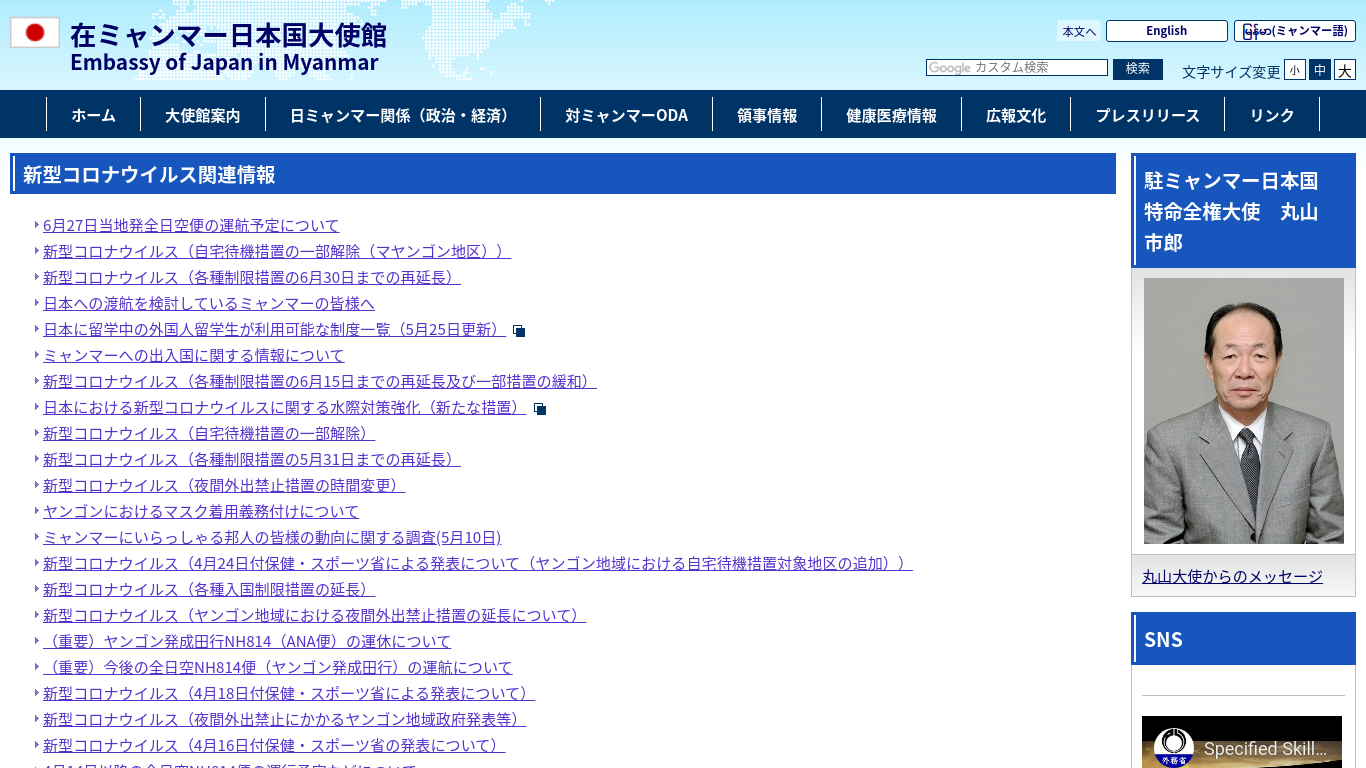Viewport: 1366px width, 768px height.
Task: Open ミャンマーへの出入国に関する情報 link
Action: tap(194, 356)
